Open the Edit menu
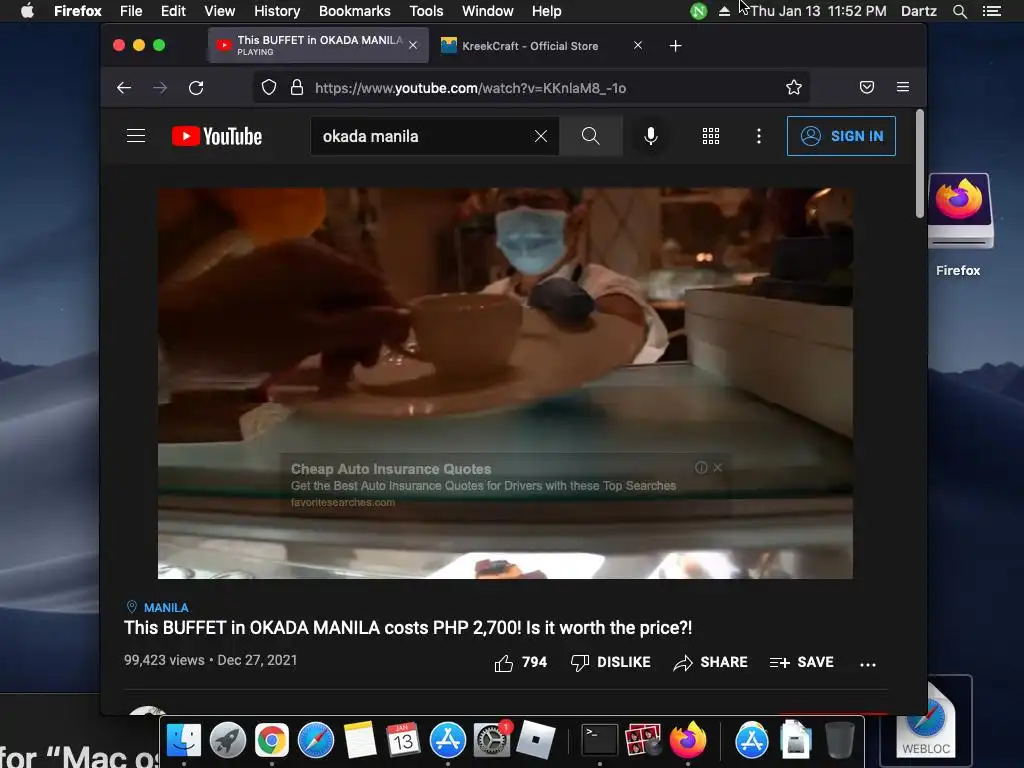This screenshot has width=1024, height=768. [x=173, y=11]
